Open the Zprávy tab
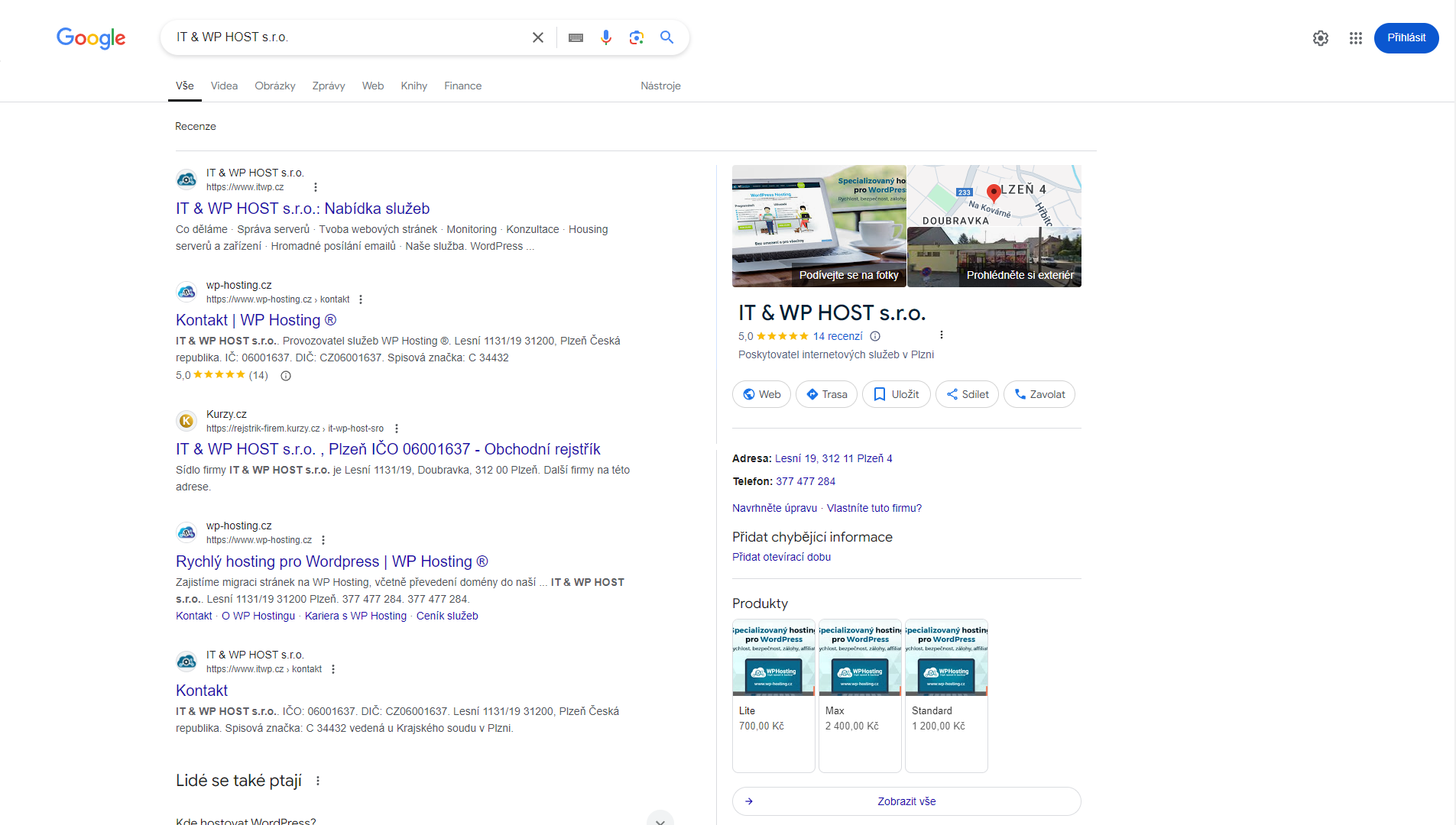Screen dimensions: 1456x825 [329, 86]
